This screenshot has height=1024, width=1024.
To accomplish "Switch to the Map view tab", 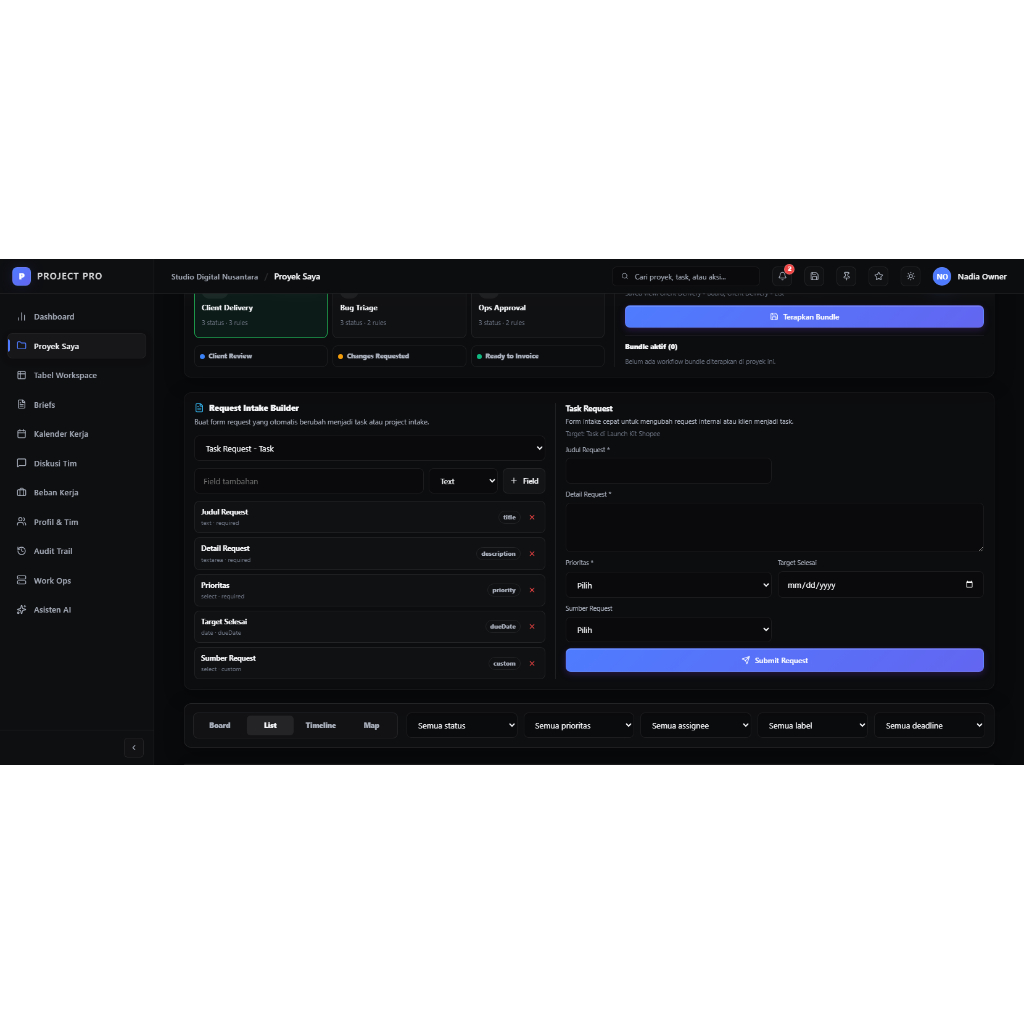I will 371,726.
